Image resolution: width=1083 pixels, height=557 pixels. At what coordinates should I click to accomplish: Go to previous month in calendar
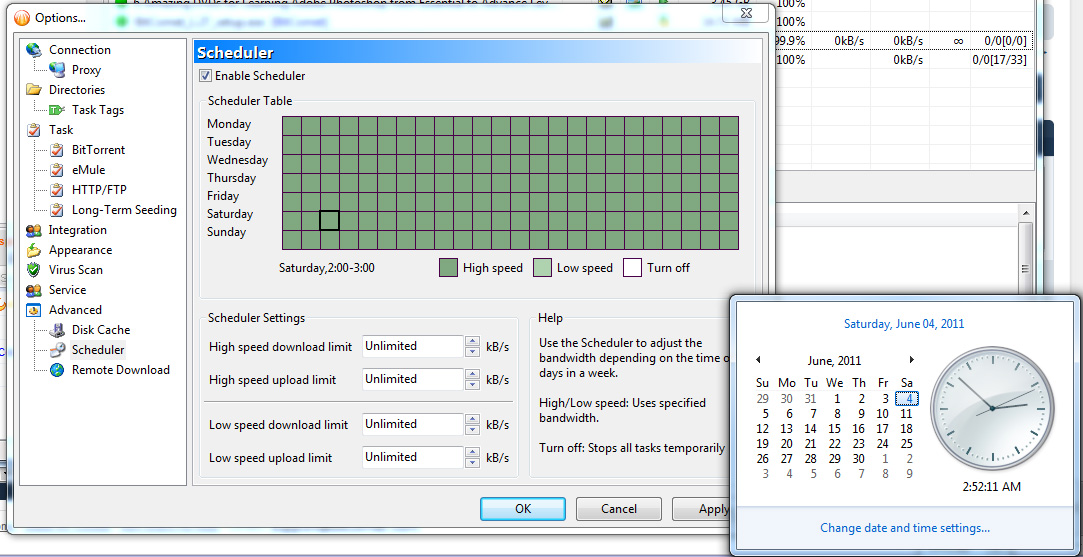758,360
